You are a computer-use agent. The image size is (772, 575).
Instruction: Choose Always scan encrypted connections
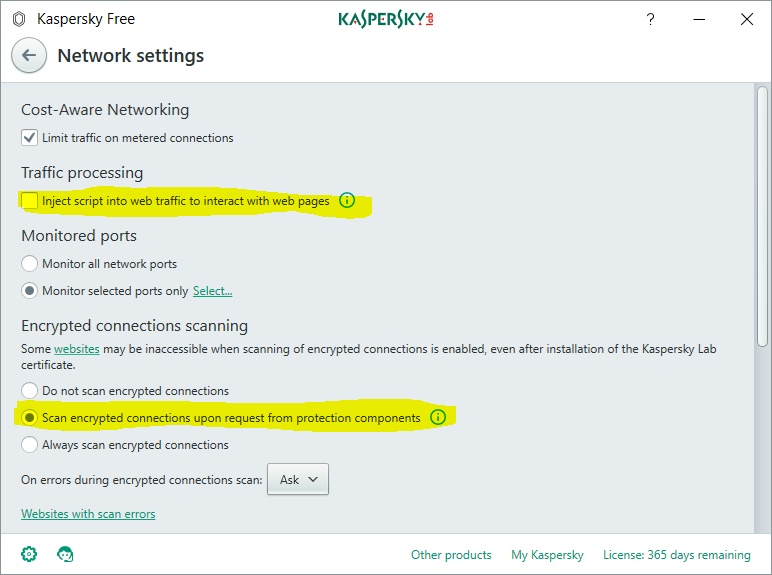tap(30, 445)
